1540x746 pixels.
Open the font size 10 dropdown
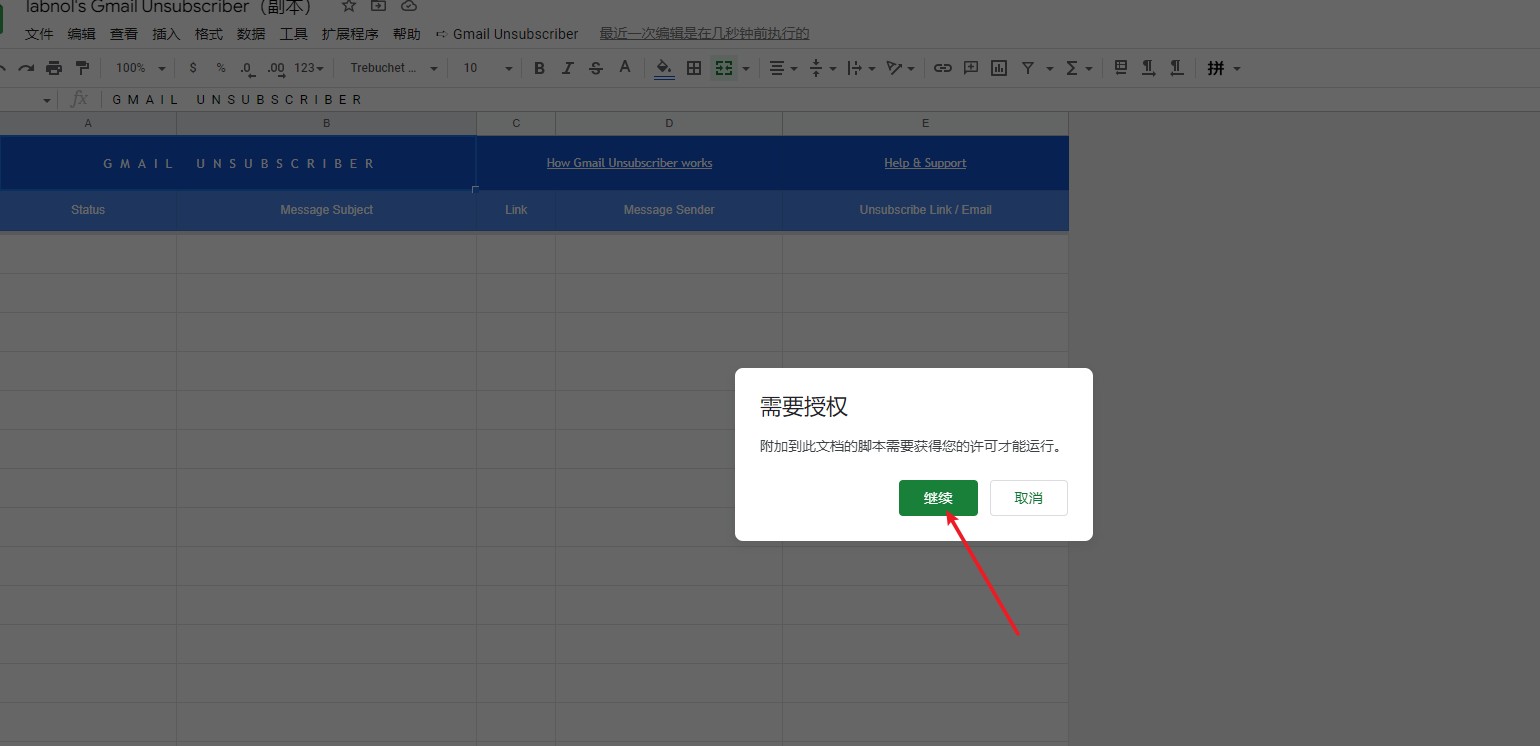[487, 68]
